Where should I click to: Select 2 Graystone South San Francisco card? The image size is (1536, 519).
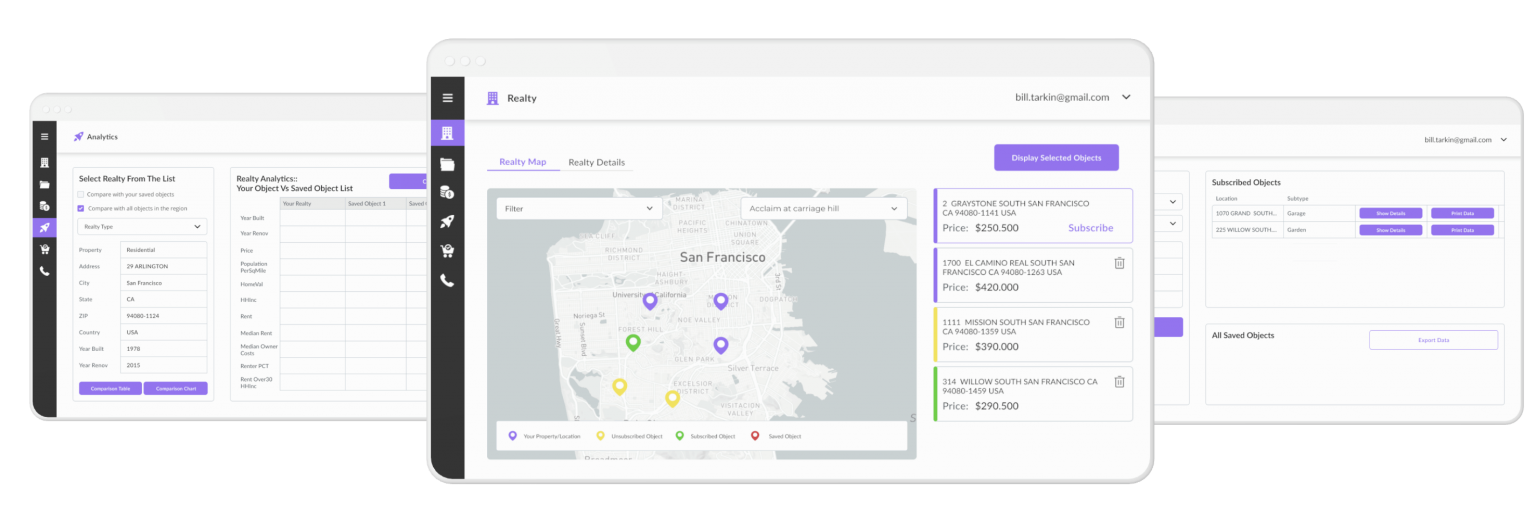tap(1033, 215)
